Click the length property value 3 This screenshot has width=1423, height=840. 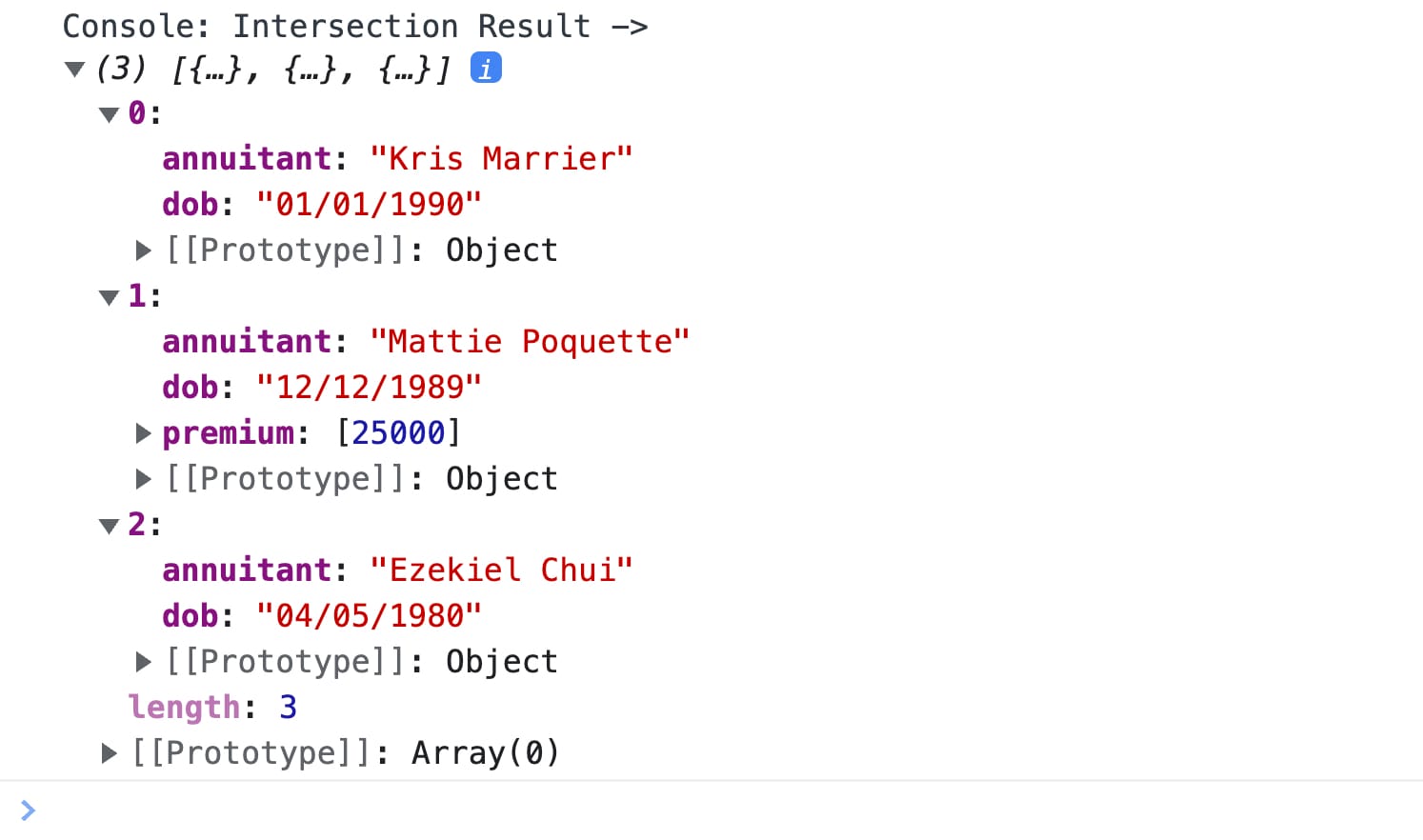coord(288,707)
